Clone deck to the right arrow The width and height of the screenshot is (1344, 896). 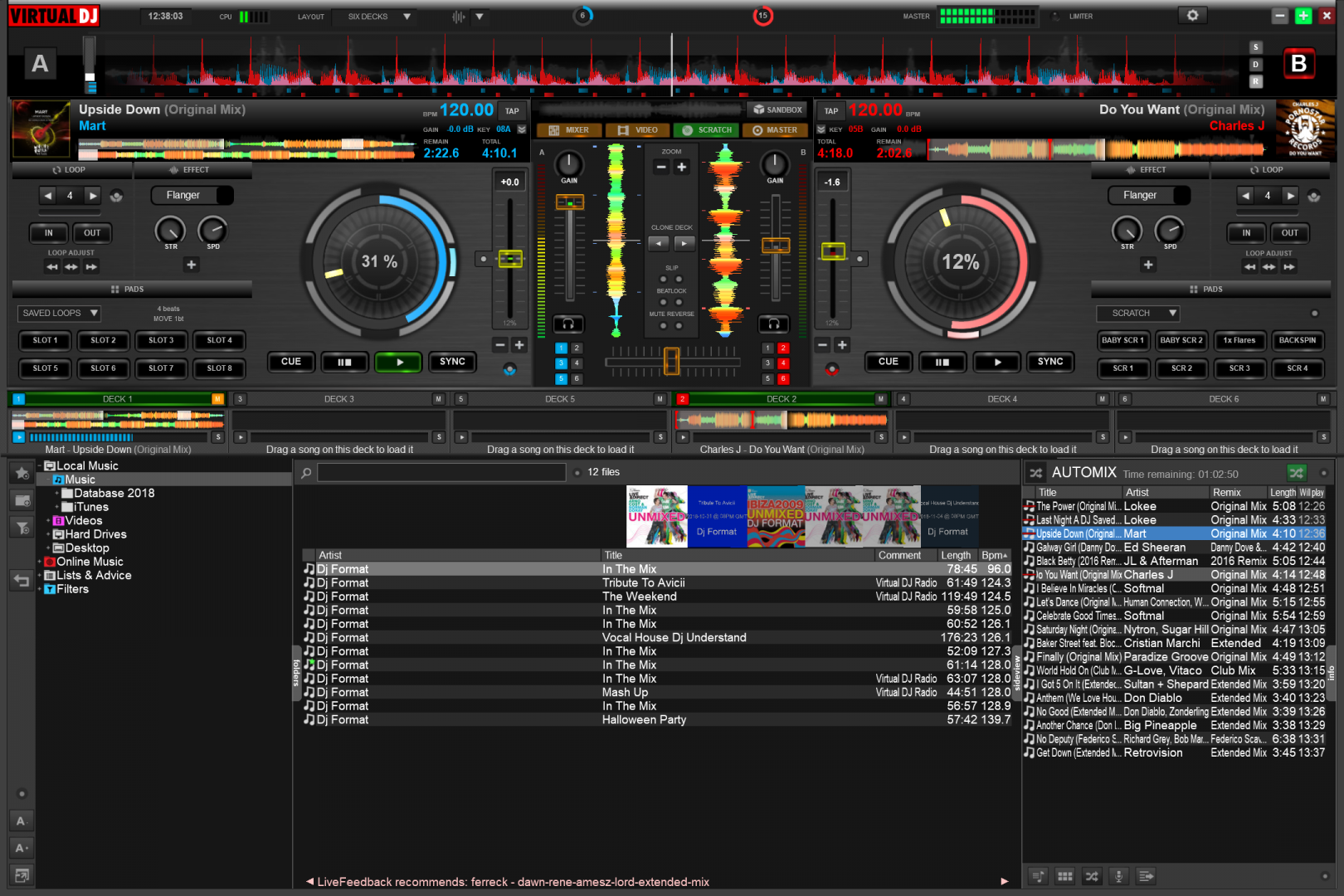coord(684,243)
